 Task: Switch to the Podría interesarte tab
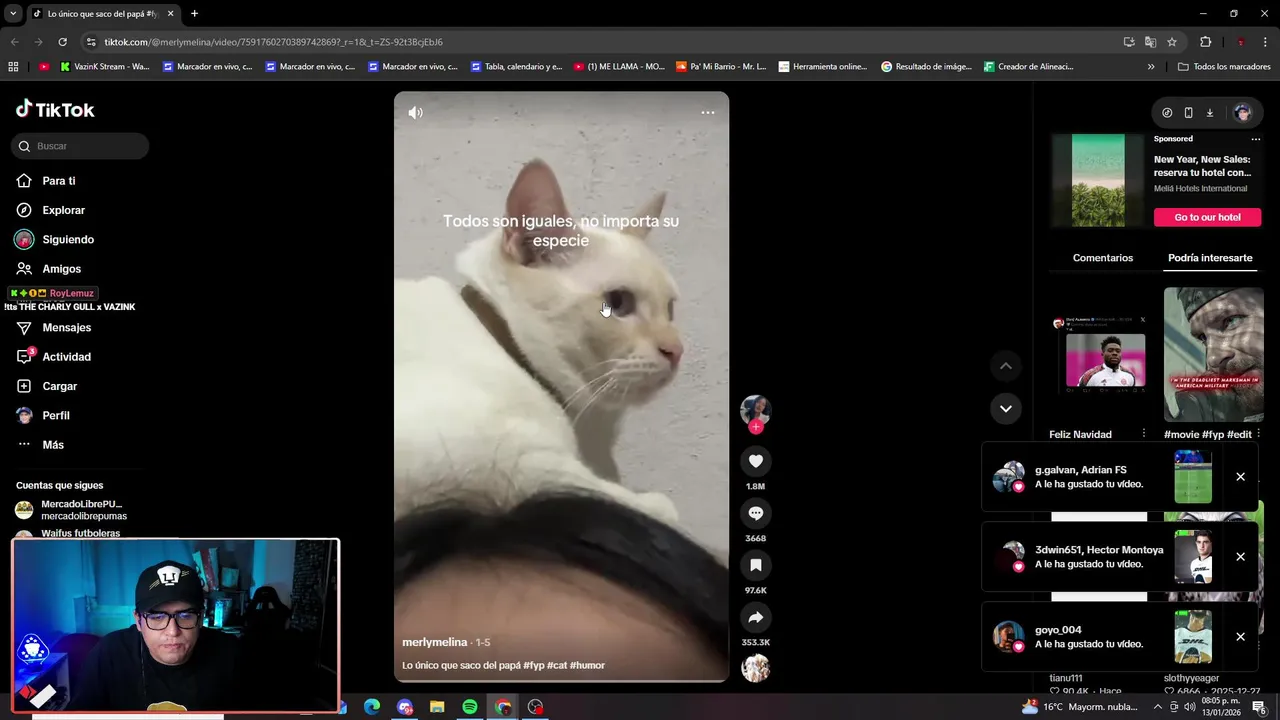[1210, 258]
